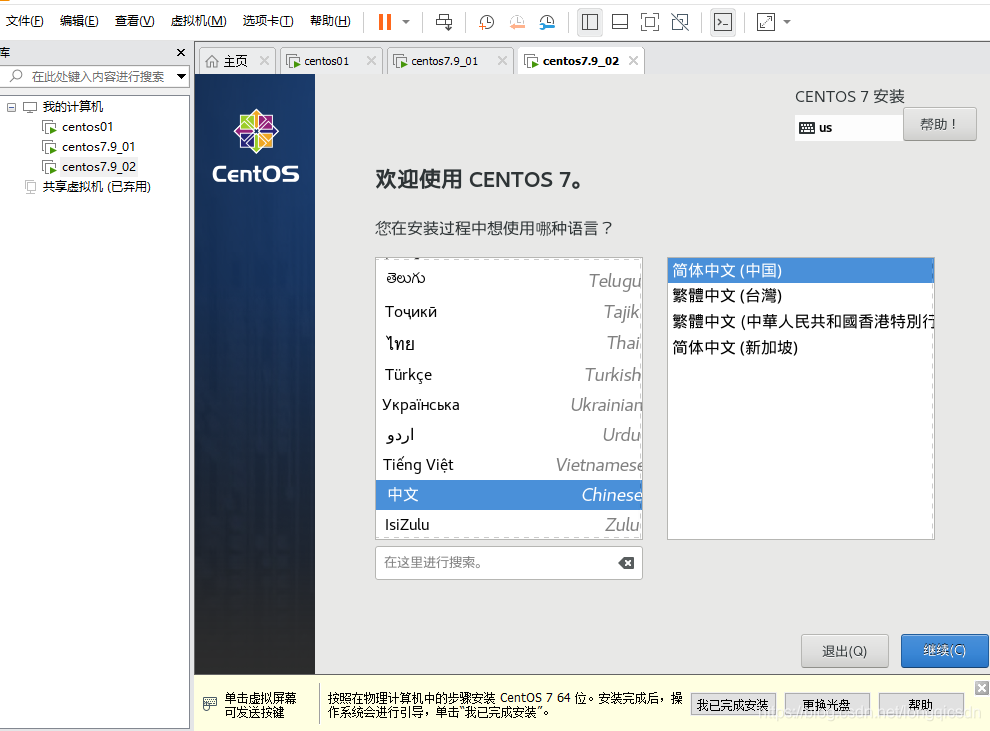Click the 帮助 button in the hint bar
Screen dimensions: 990x731
(x=921, y=704)
